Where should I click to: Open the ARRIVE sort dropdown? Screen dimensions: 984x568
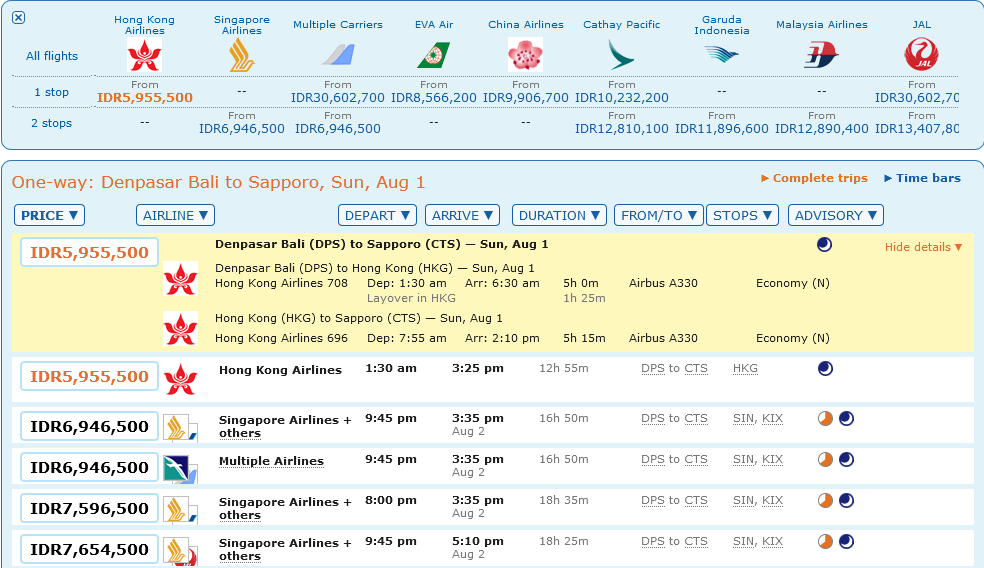coord(463,215)
